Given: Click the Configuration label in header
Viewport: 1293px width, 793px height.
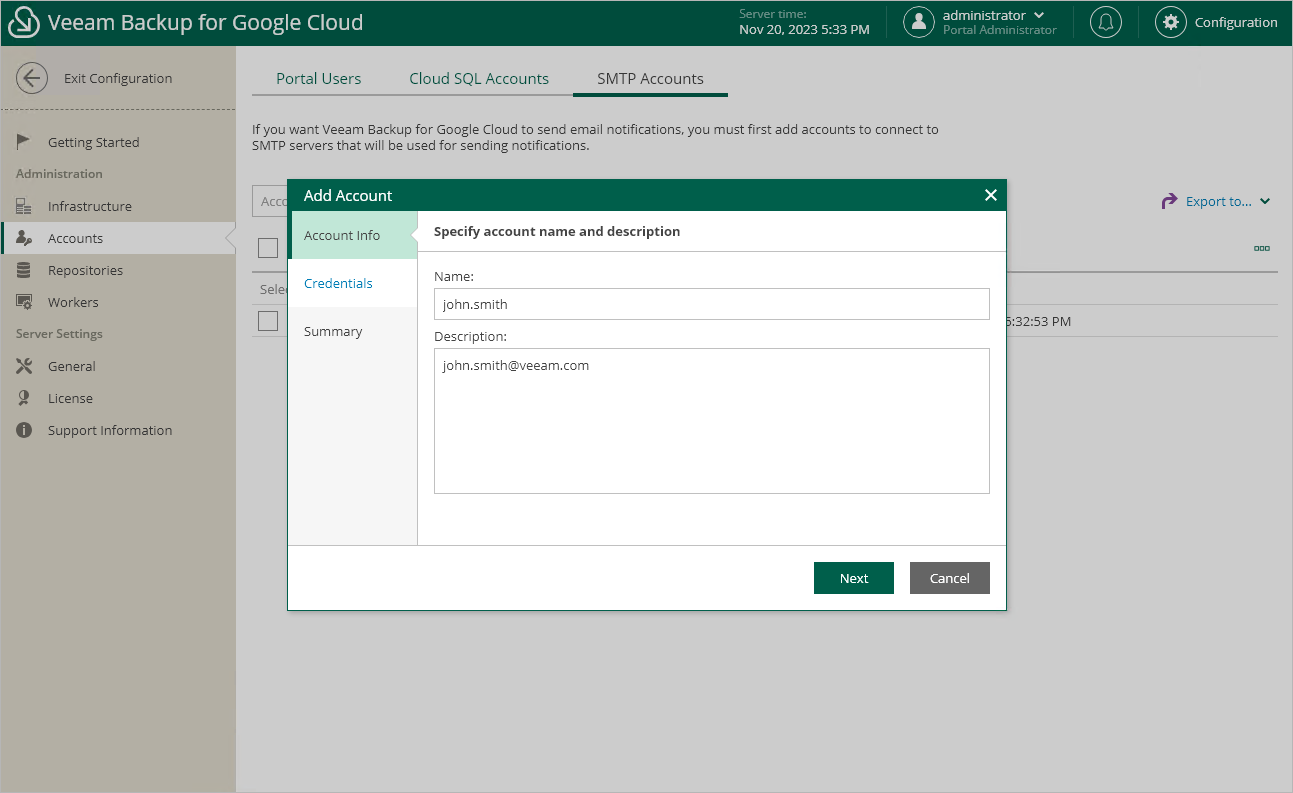Looking at the screenshot, I should tap(1236, 22).
